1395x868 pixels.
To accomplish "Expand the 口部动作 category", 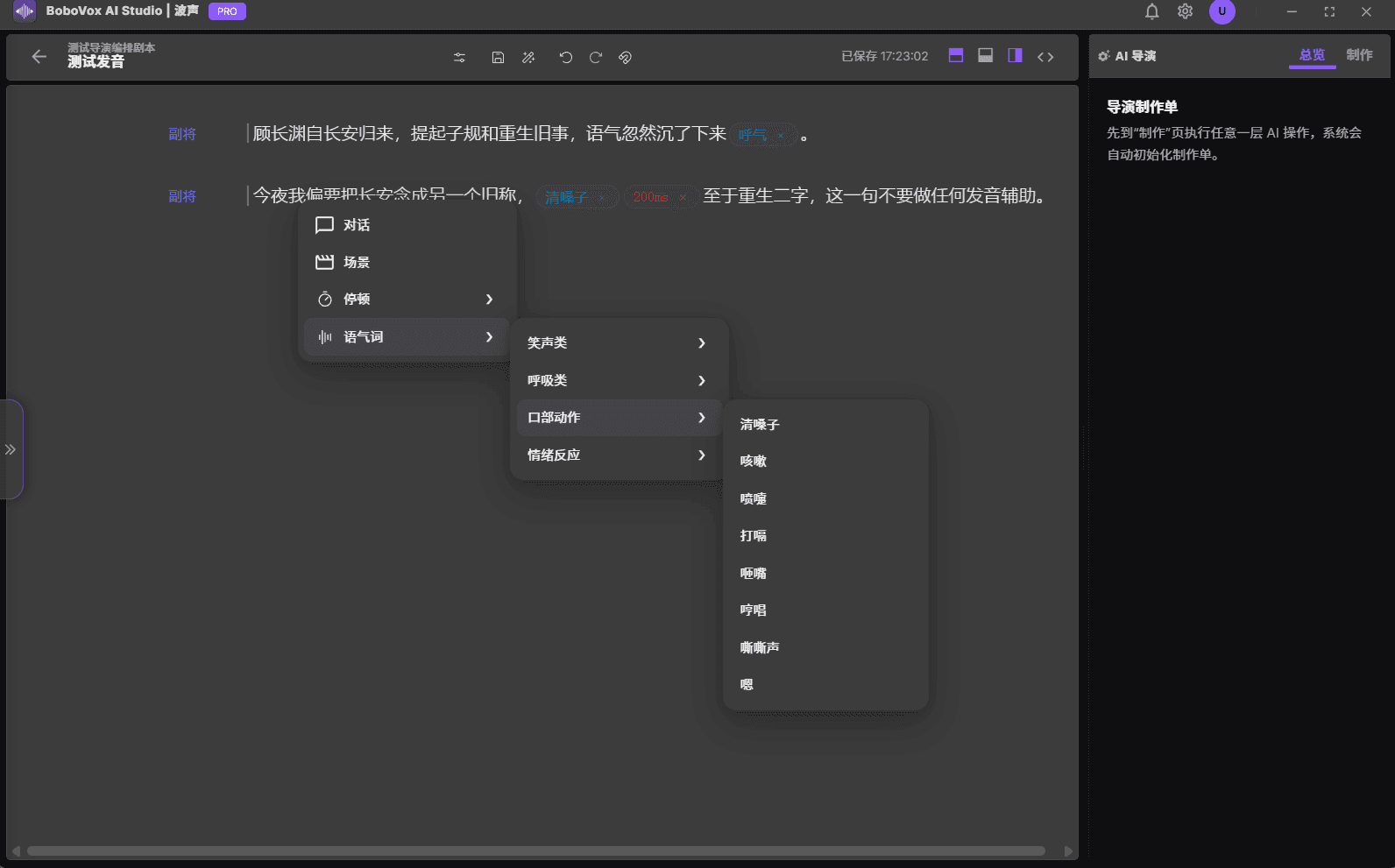I will 619,418.
